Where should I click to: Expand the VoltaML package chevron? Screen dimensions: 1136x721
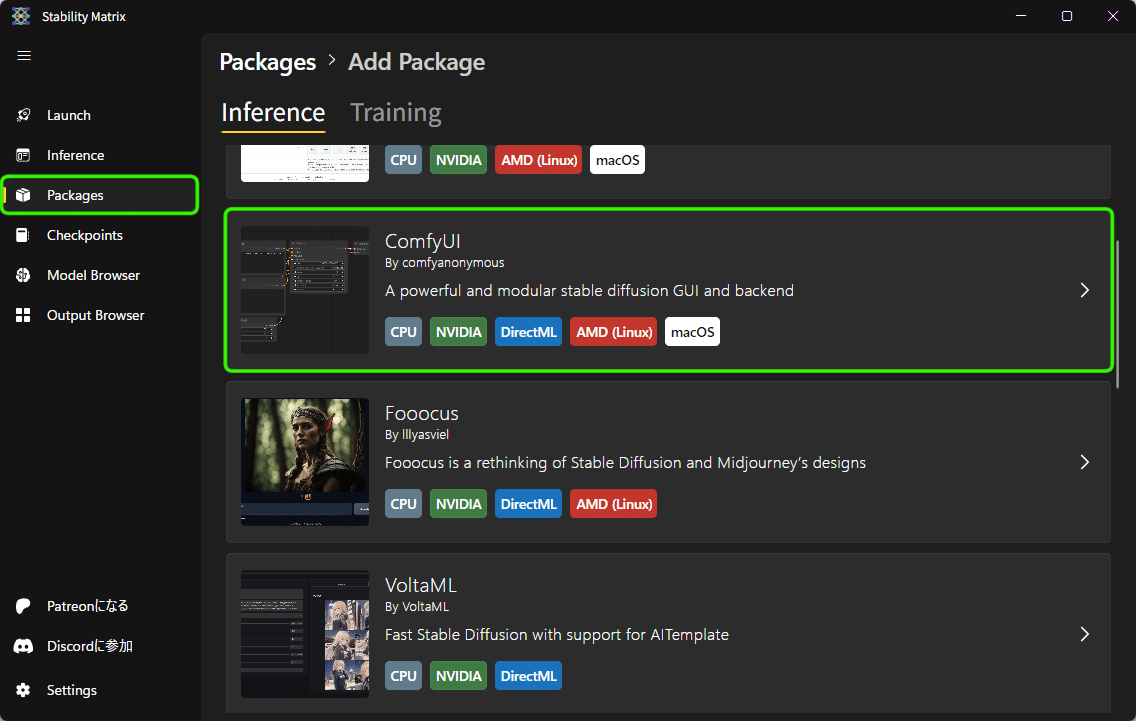(1085, 634)
